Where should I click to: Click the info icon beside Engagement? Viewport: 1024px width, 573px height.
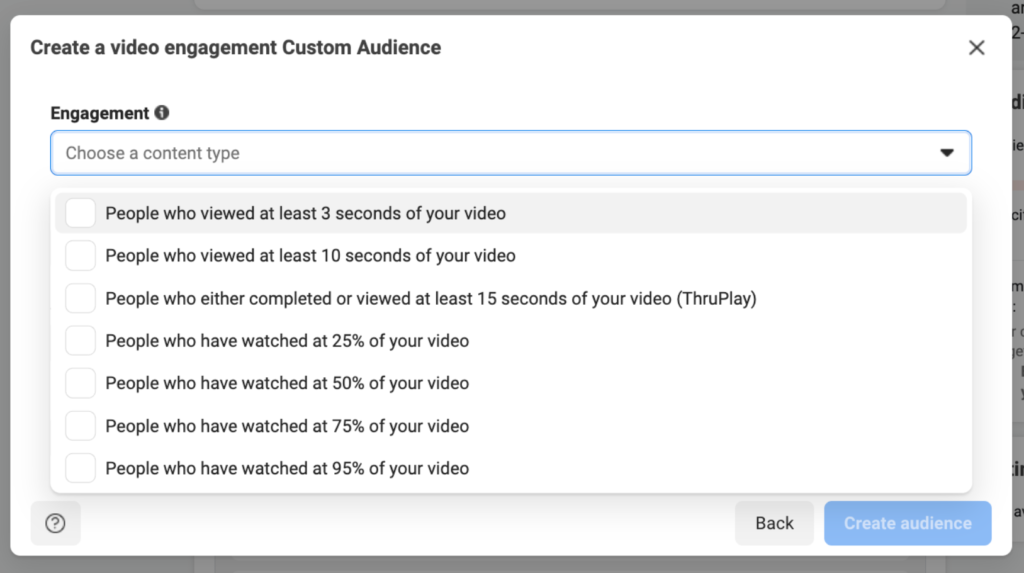click(x=162, y=113)
